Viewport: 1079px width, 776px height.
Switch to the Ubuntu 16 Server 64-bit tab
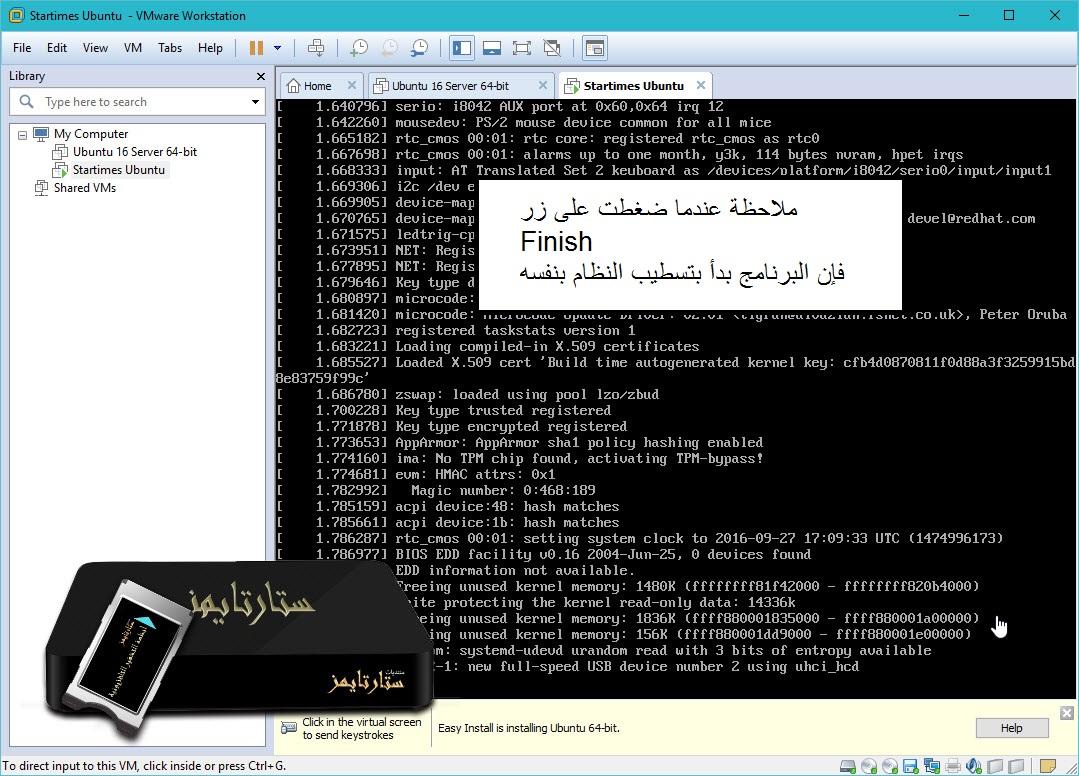[x=459, y=85]
